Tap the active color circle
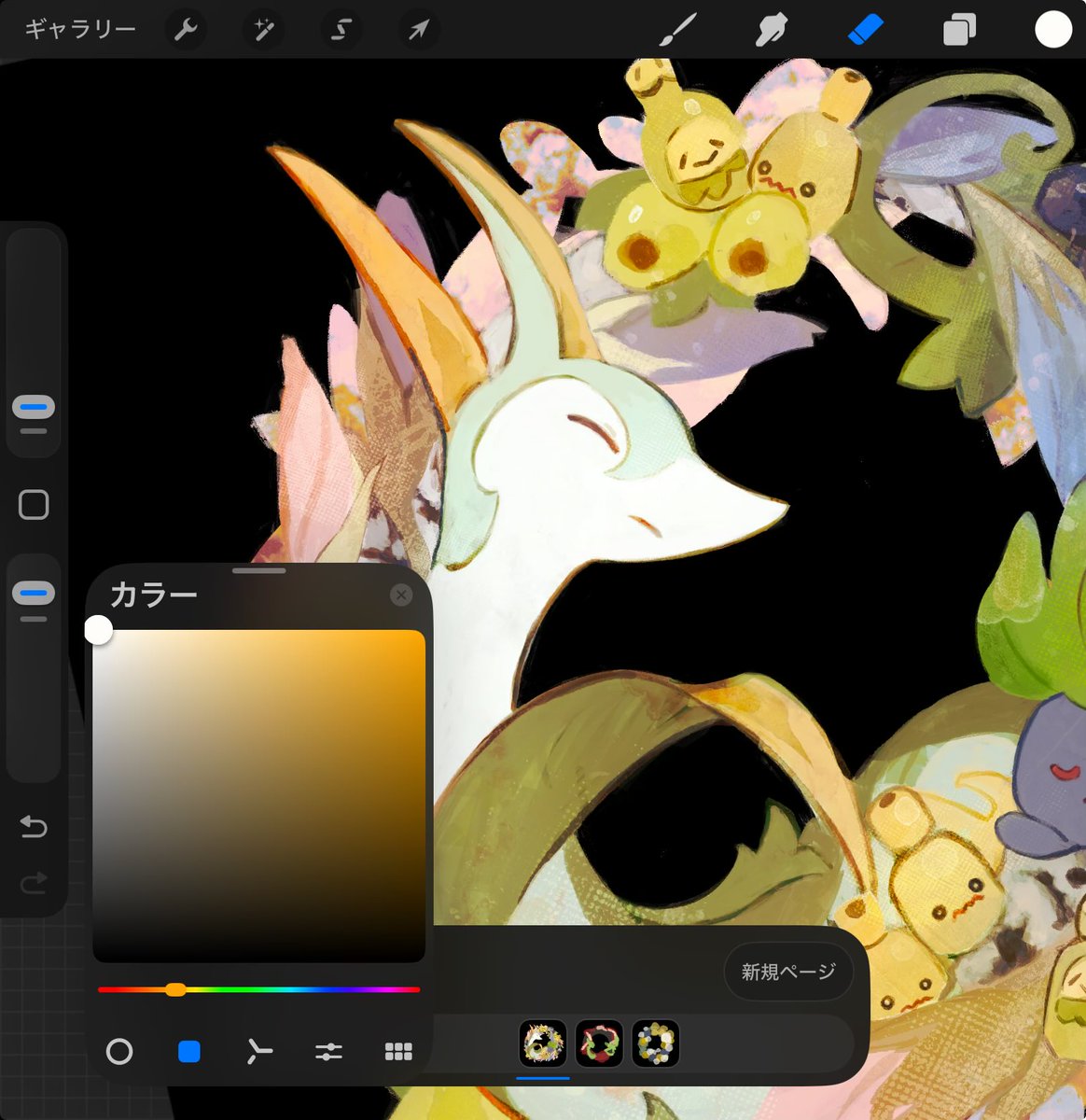 point(1053,30)
